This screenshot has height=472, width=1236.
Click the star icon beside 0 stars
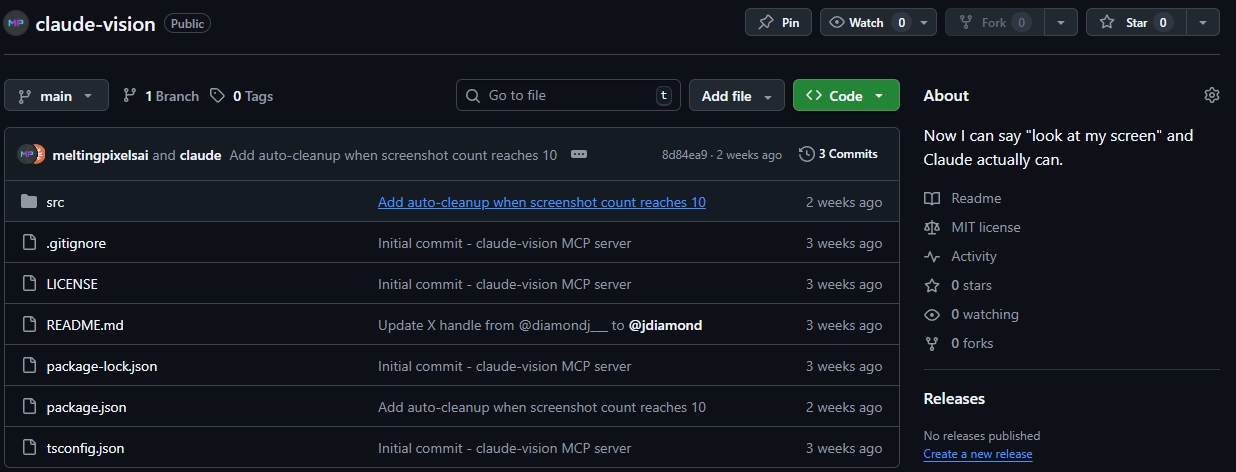[932, 285]
